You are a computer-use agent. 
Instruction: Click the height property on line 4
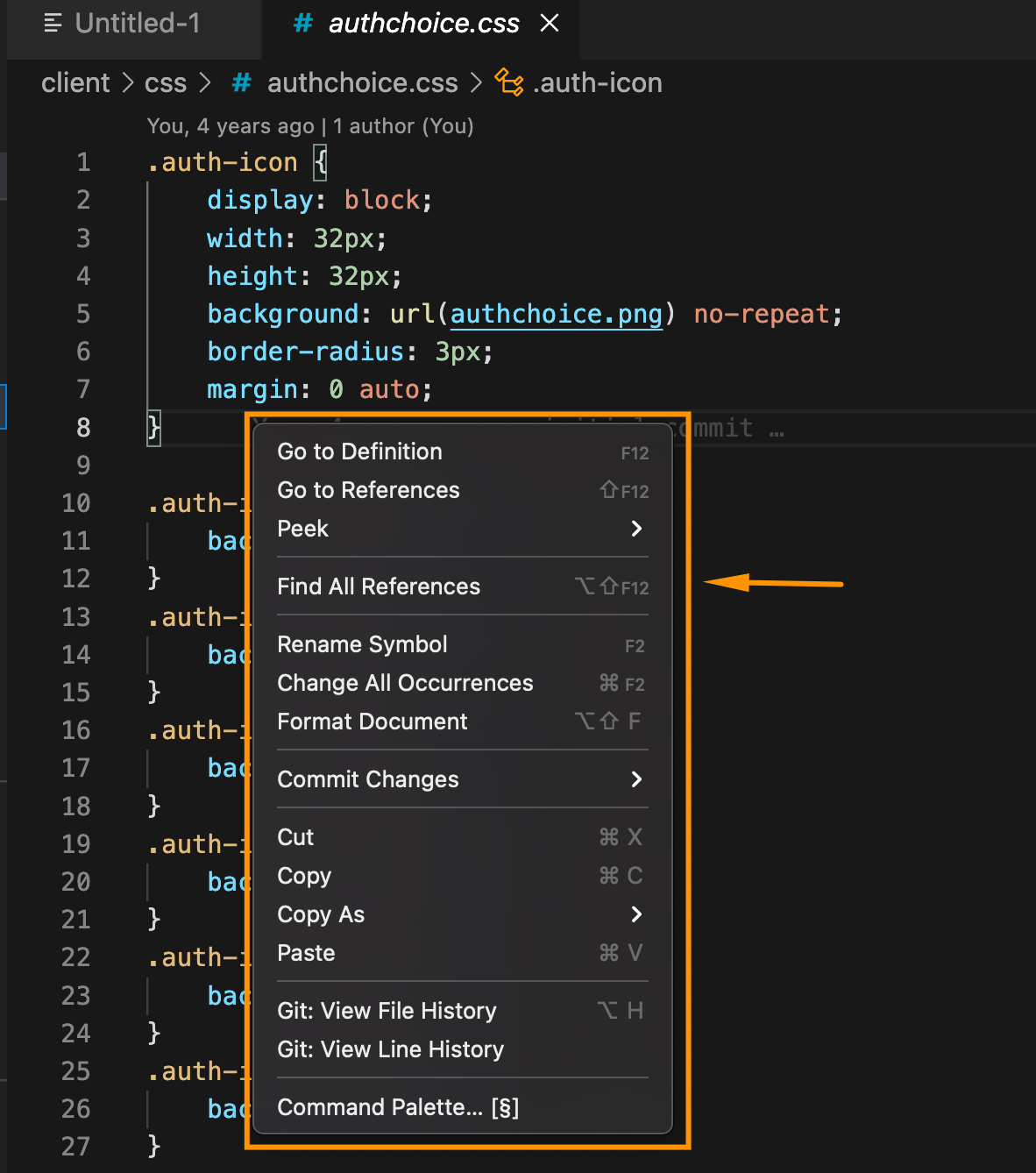(x=252, y=277)
